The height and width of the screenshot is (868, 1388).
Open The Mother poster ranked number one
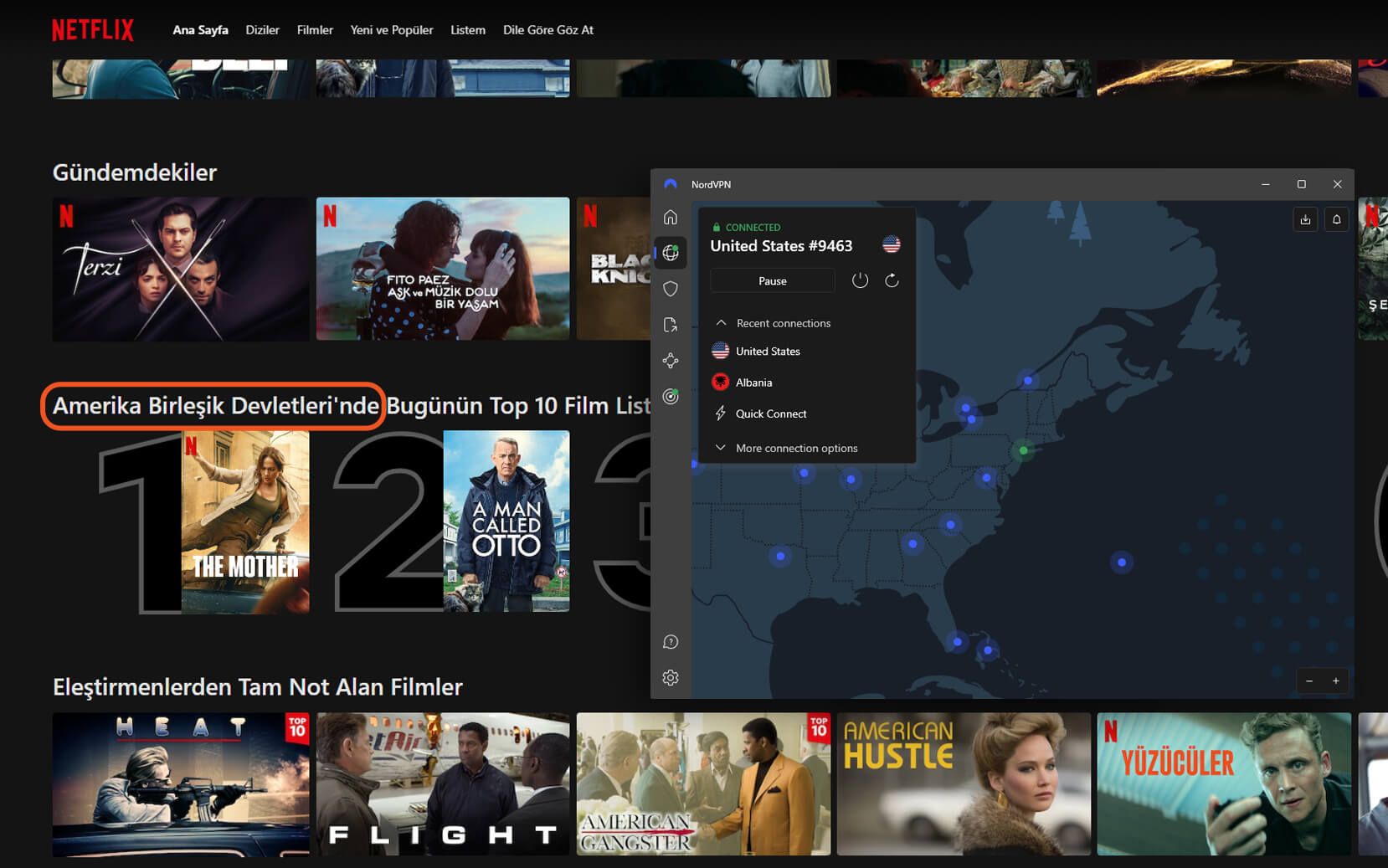pos(245,522)
